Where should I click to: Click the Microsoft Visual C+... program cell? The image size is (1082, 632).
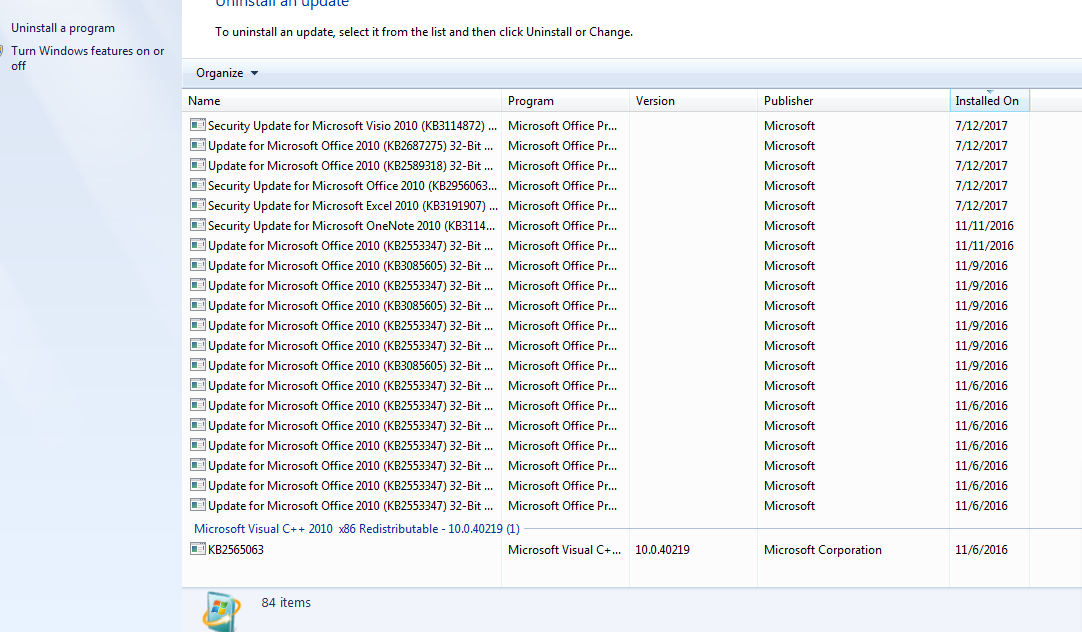tap(564, 550)
